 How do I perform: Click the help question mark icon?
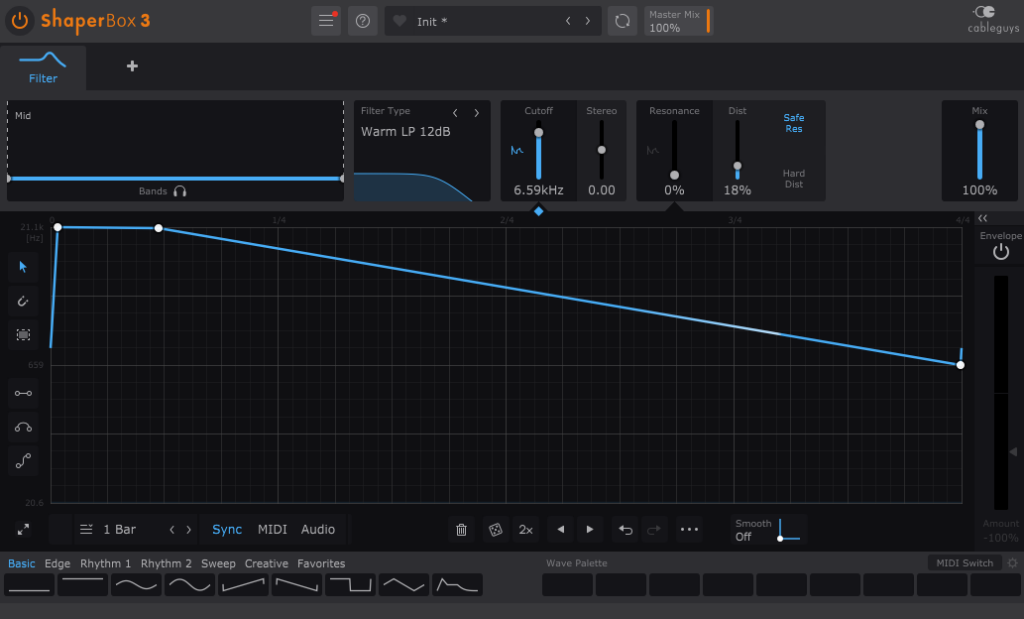click(x=362, y=21)
